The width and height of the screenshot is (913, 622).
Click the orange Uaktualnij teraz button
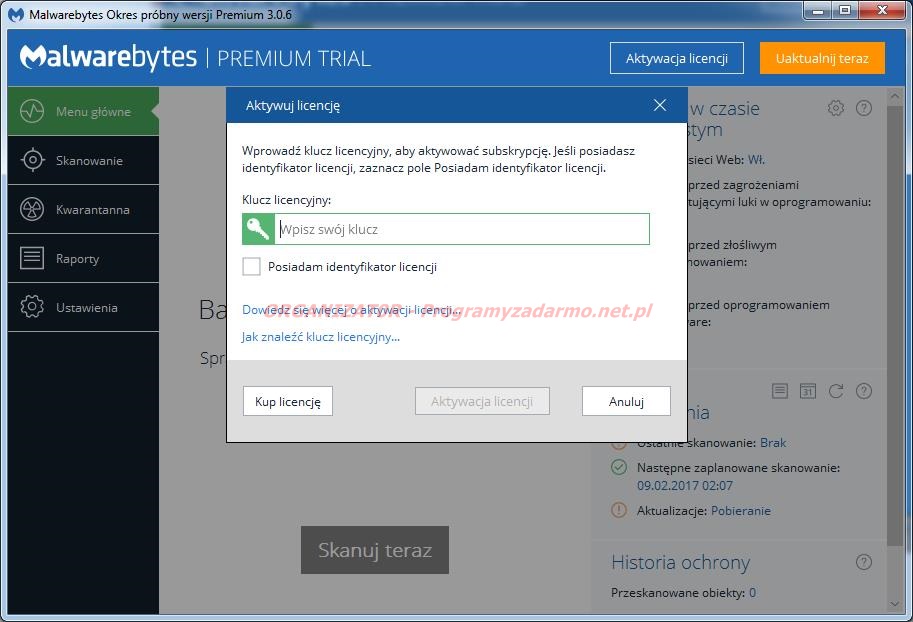pyautogui.click(x=822, y=58)
